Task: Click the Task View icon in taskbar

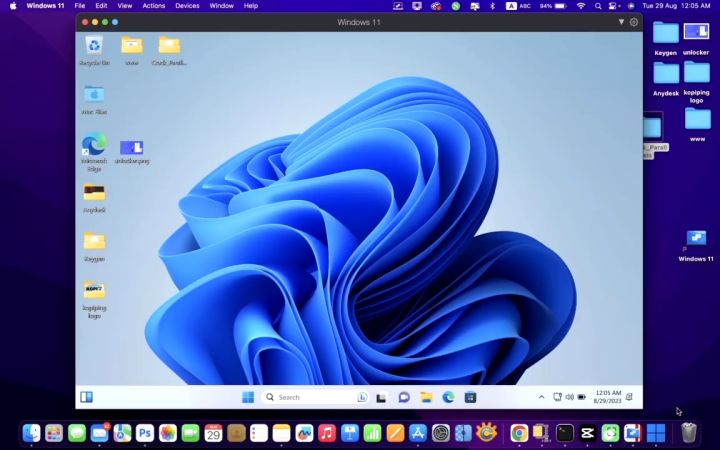Action: click(381, 397)
